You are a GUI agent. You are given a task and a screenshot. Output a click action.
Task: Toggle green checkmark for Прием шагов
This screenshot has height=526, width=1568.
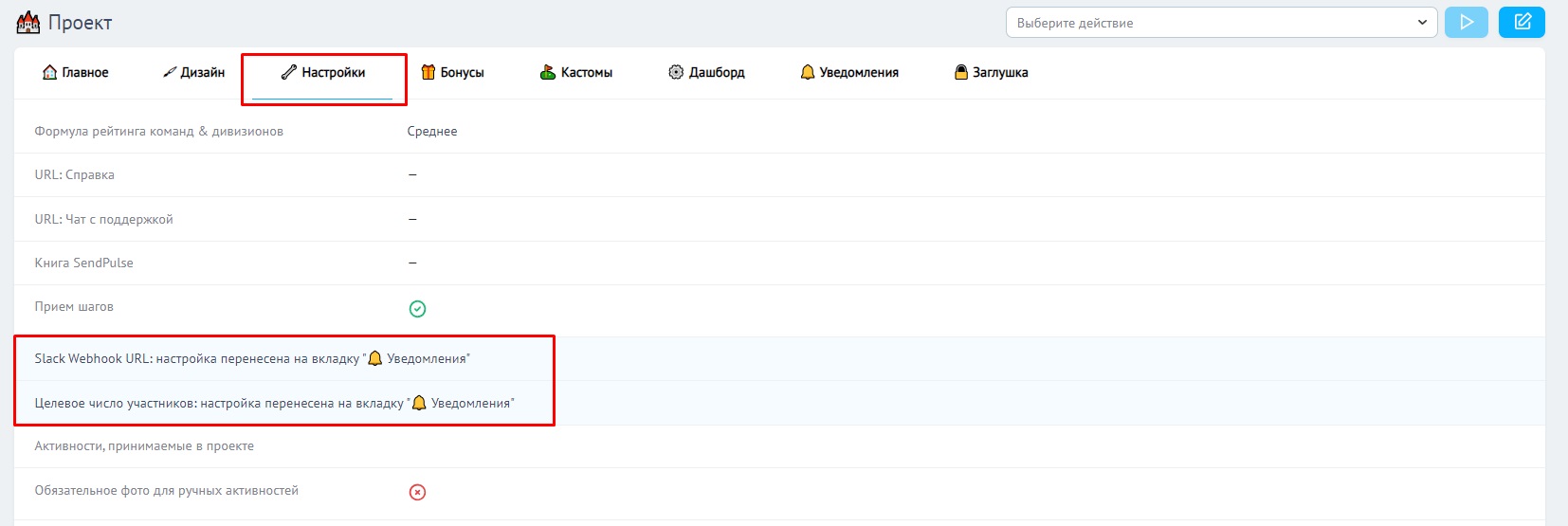point(417,308)
